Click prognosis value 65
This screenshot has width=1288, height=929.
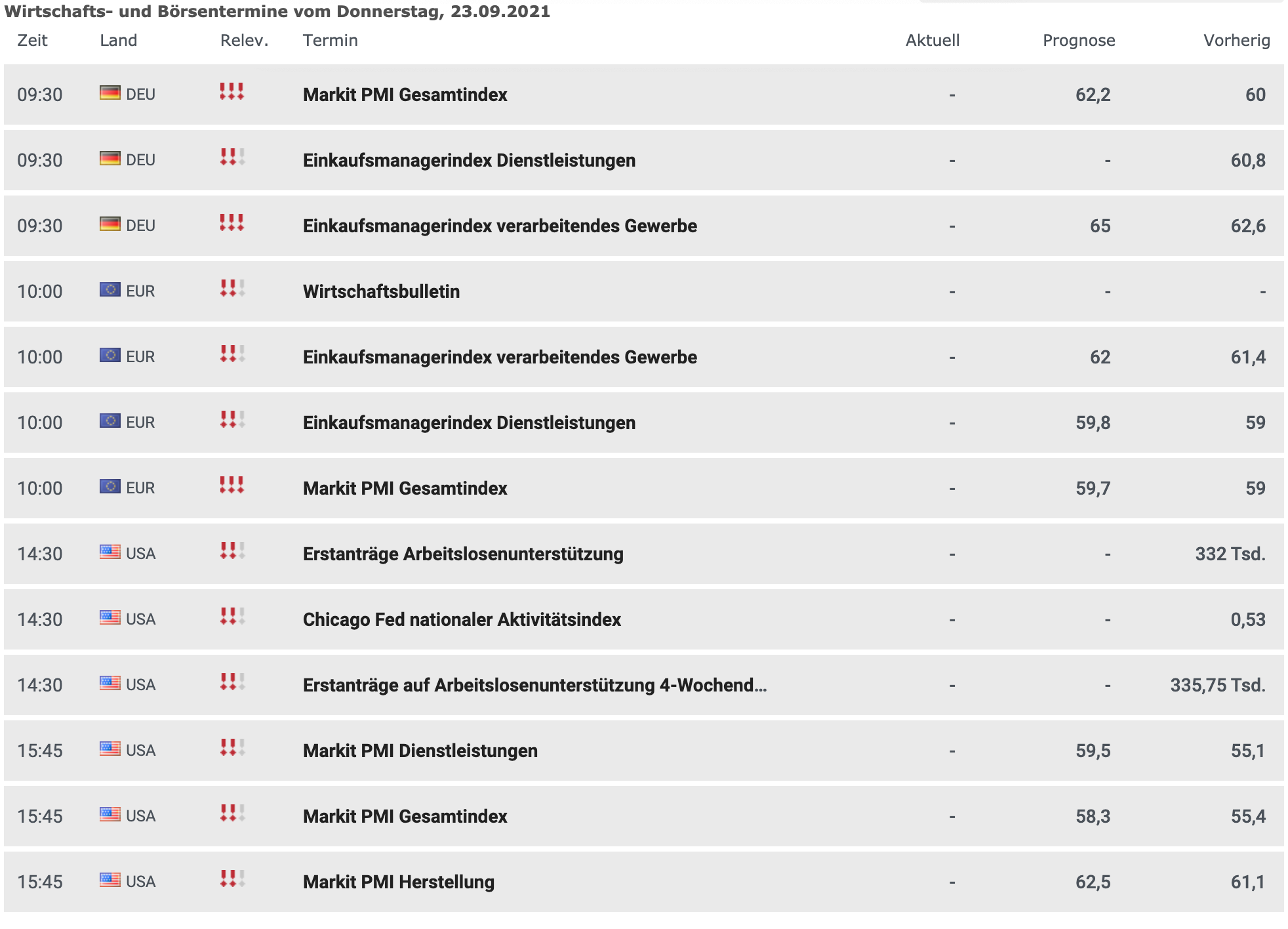pos(1100,226)
